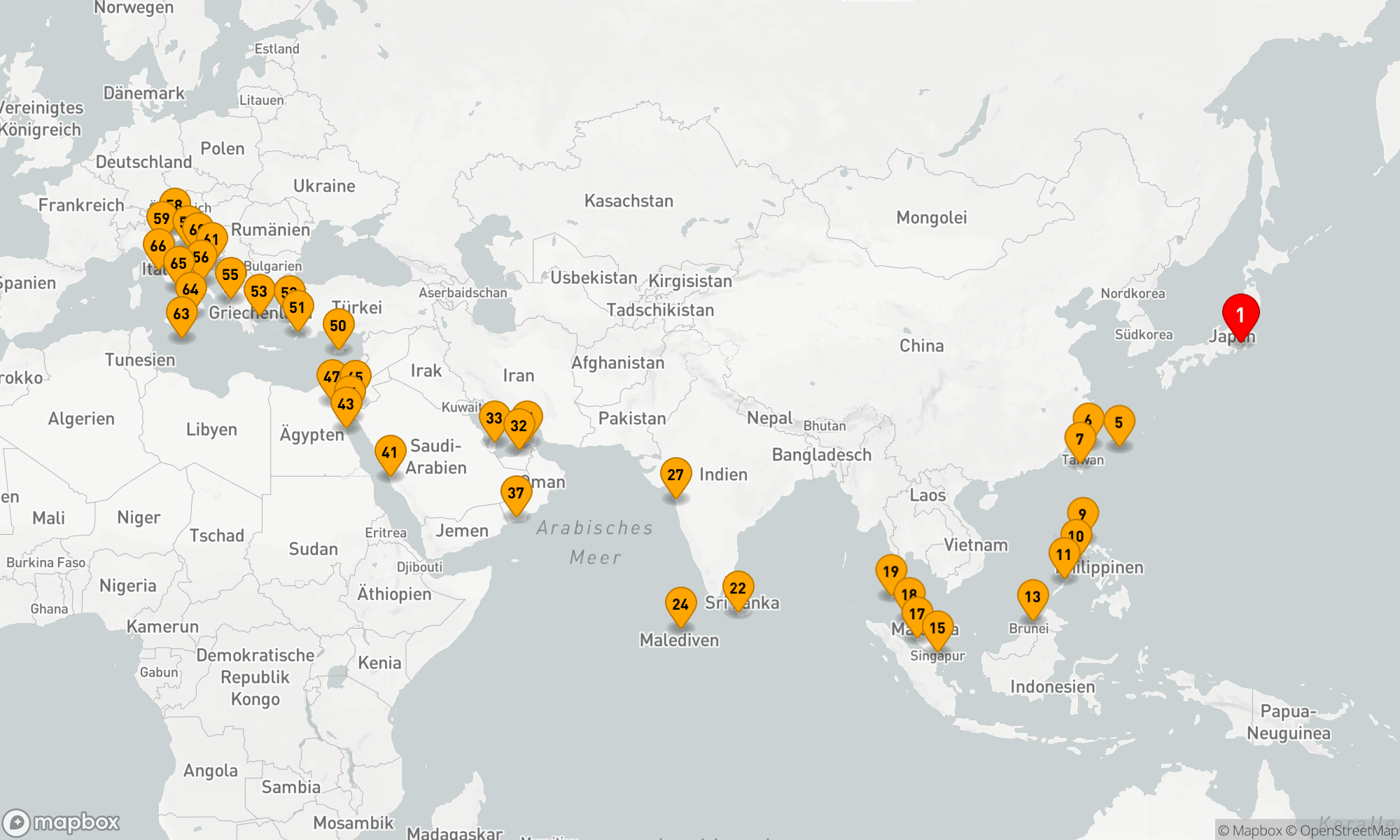1400x840 pixels.
Task: Select marker 9 north of Philippinen
Action: tap(1083, 510)
